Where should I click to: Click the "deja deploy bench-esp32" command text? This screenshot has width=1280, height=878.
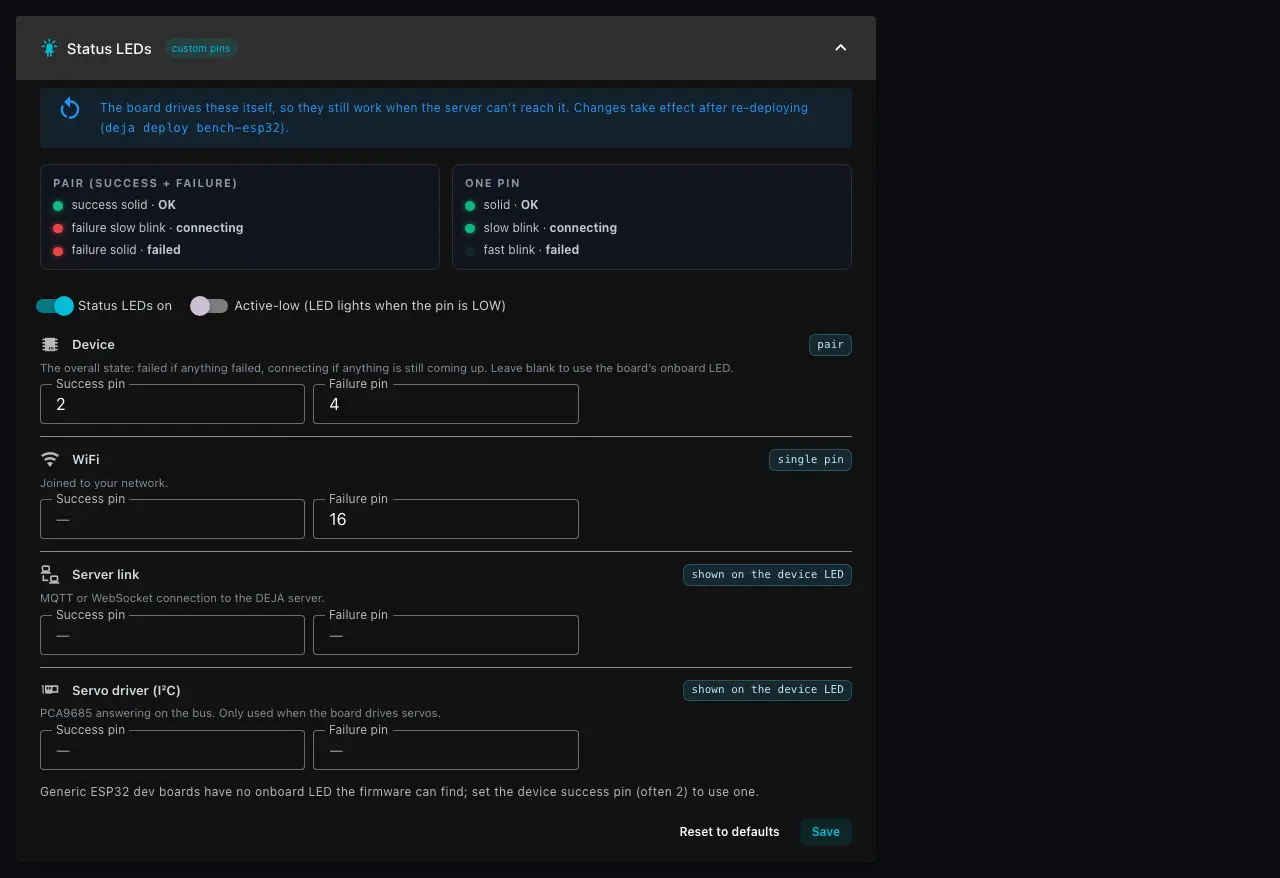point(194,128)
